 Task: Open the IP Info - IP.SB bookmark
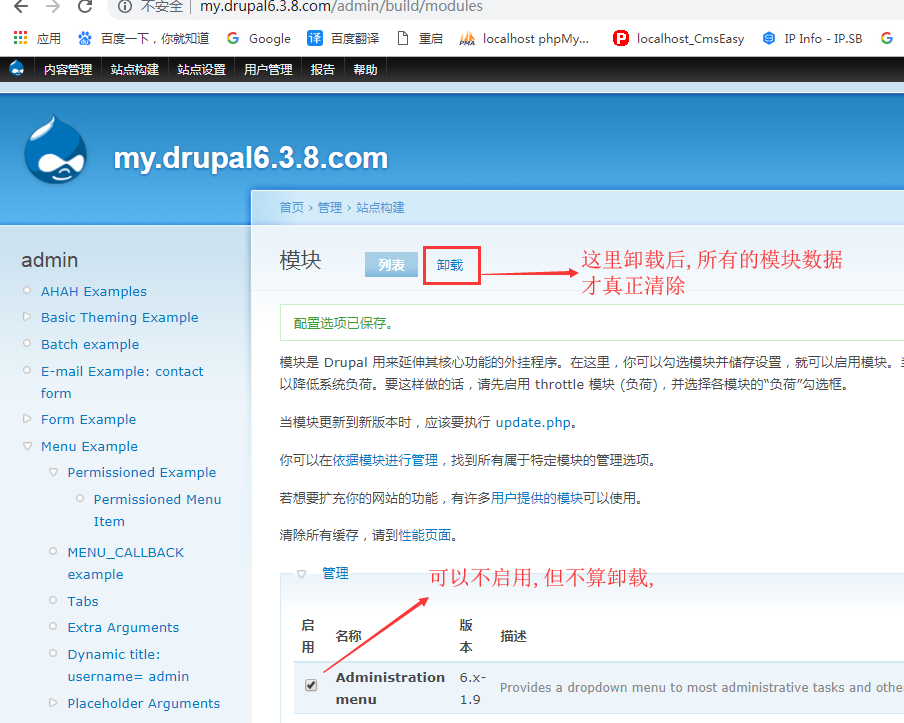click(x=812, y=38)
